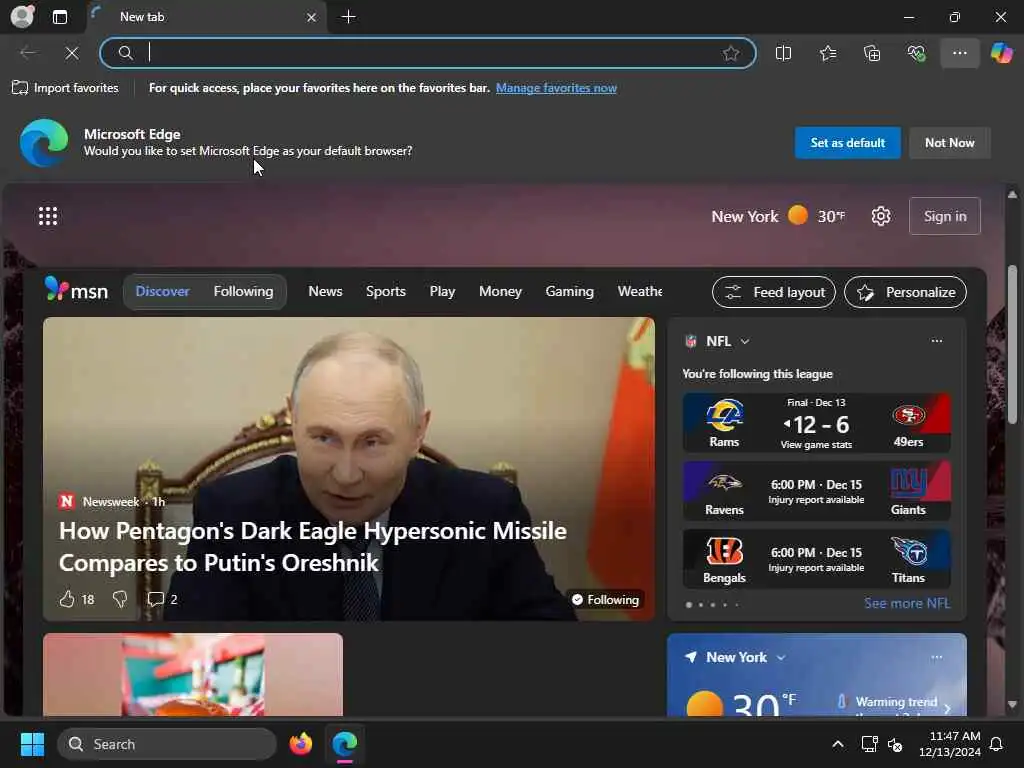Open the News tab

click(325, 291)
